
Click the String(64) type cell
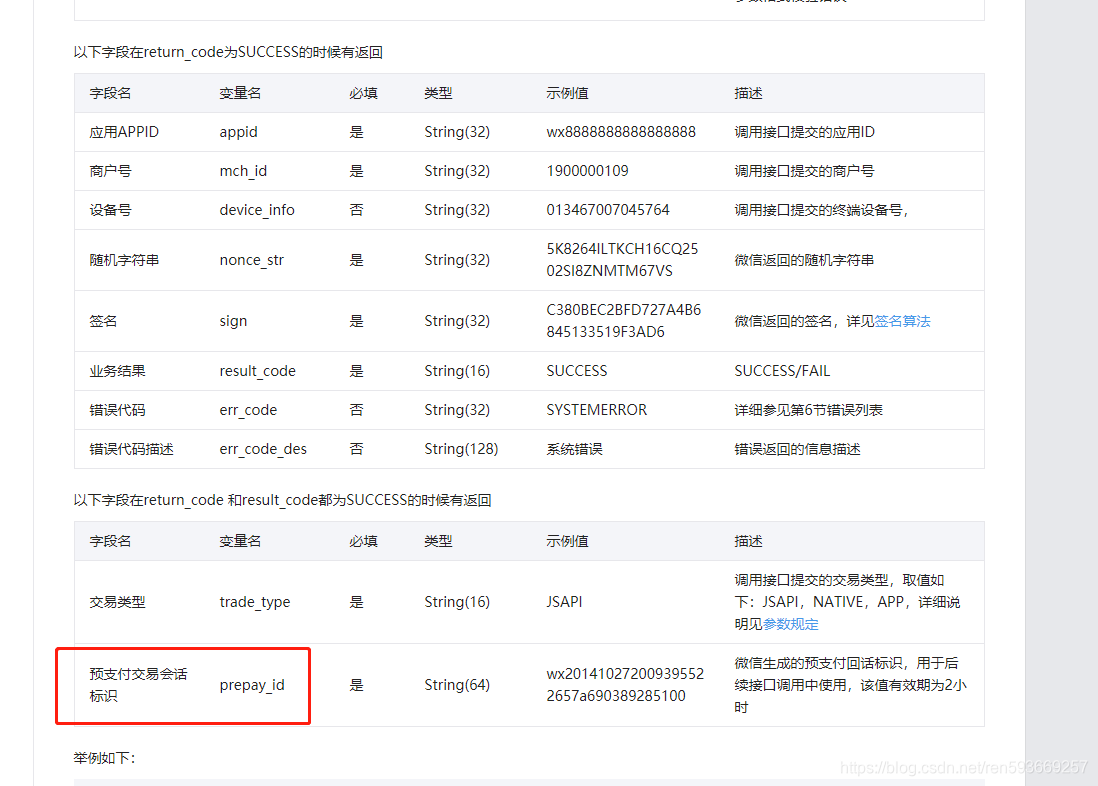click(x=457, y=684)
